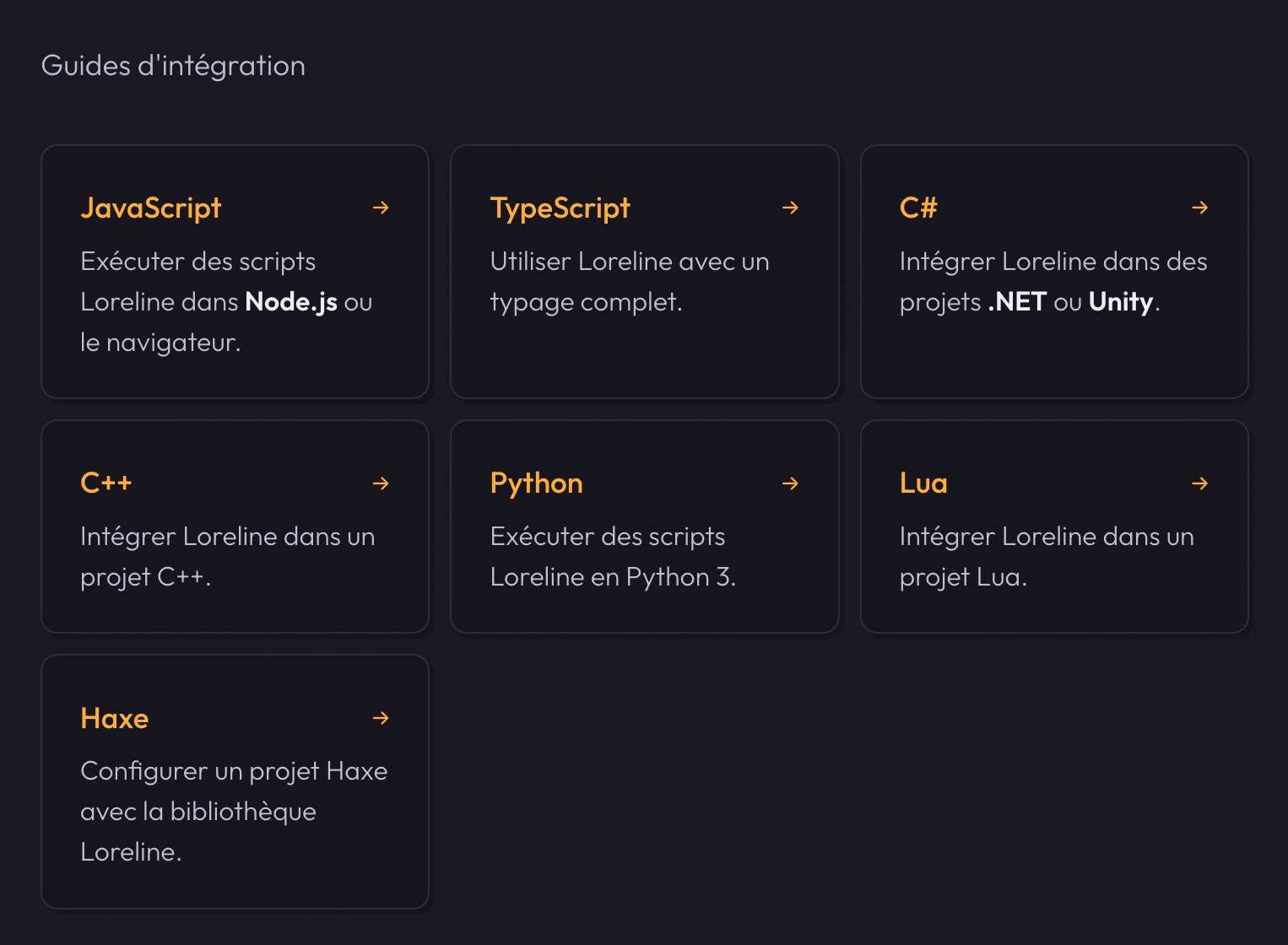This screenshot has width=1288, height=945.
Task: Hit the arrow icon on the C++ card
Action: click(381, 483)
